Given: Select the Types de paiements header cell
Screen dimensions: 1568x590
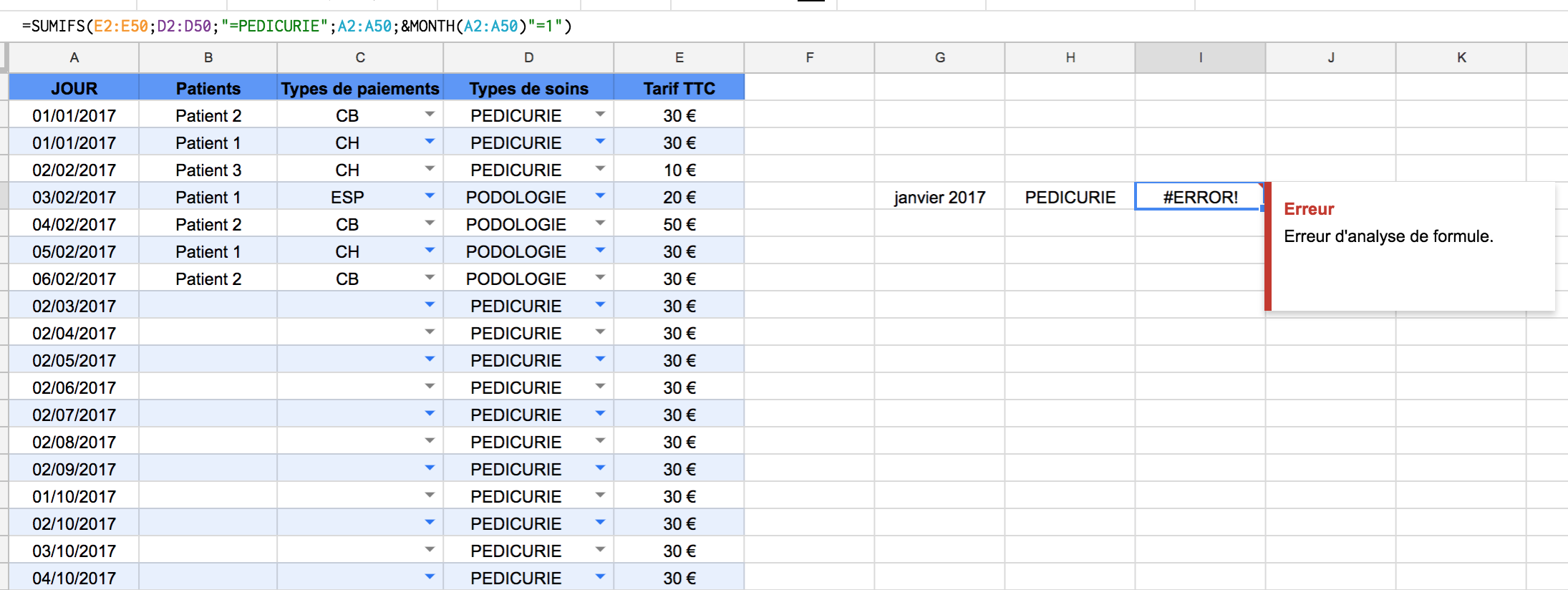Looking at the screenshot, I should pyautogui.click(x=360, y=87).
